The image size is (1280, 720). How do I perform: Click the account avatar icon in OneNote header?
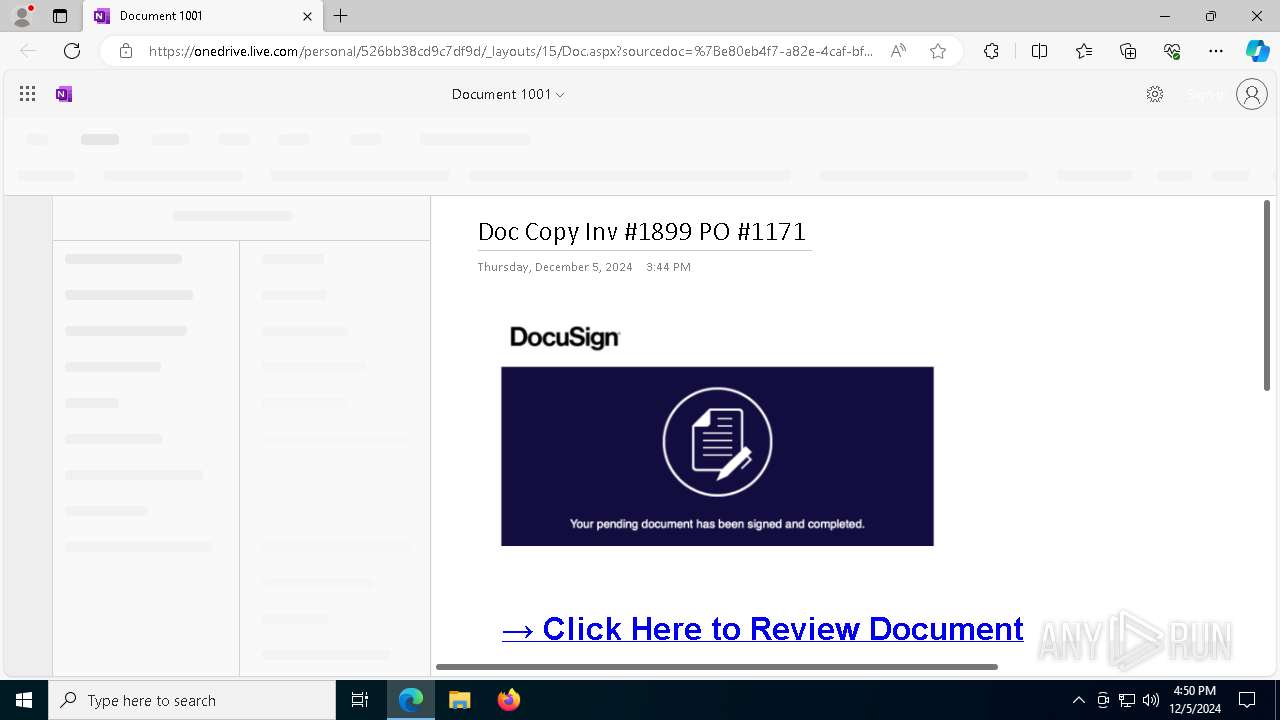(1252, 94)
